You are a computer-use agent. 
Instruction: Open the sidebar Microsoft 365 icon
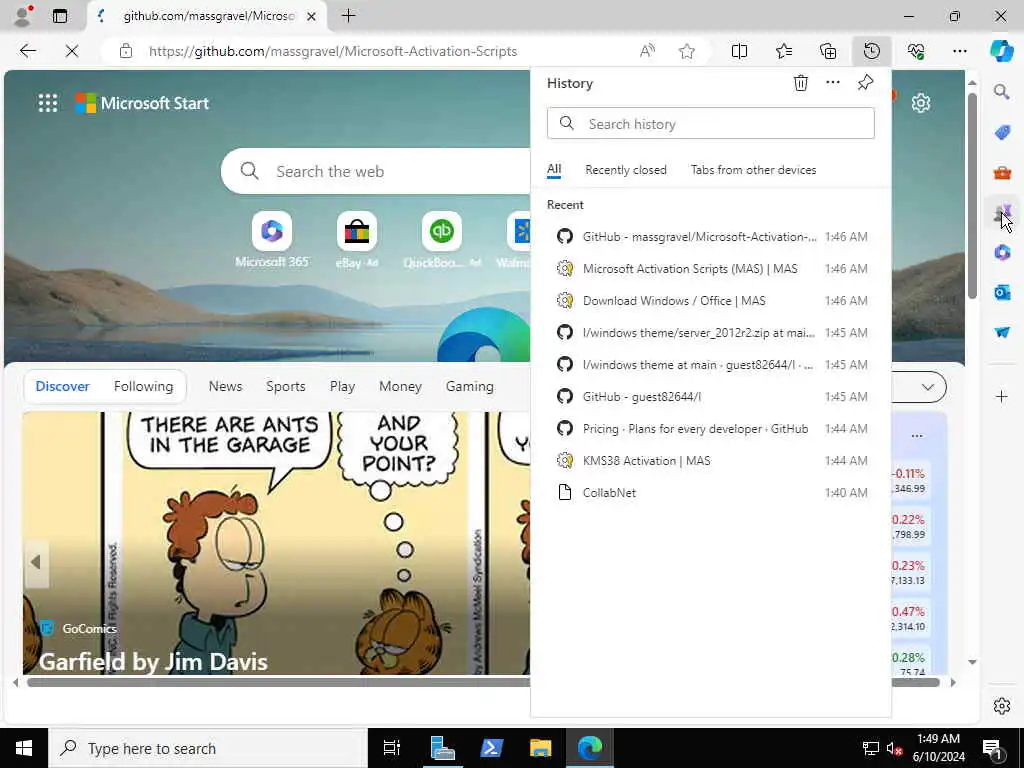click(x=1002, y=252)
